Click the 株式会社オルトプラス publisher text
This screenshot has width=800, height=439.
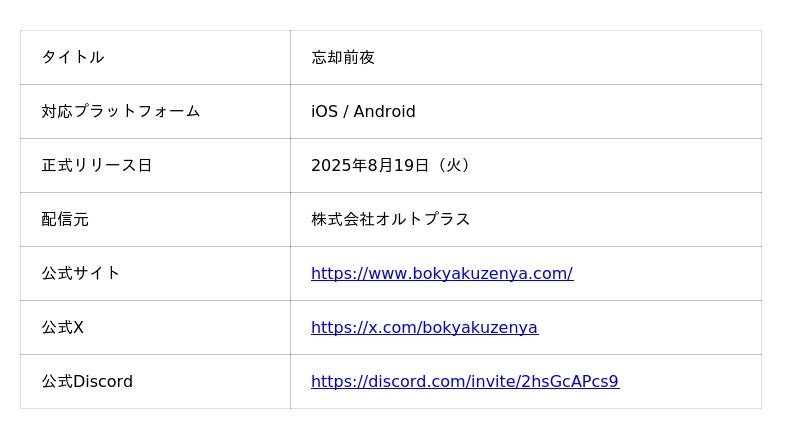390,220
